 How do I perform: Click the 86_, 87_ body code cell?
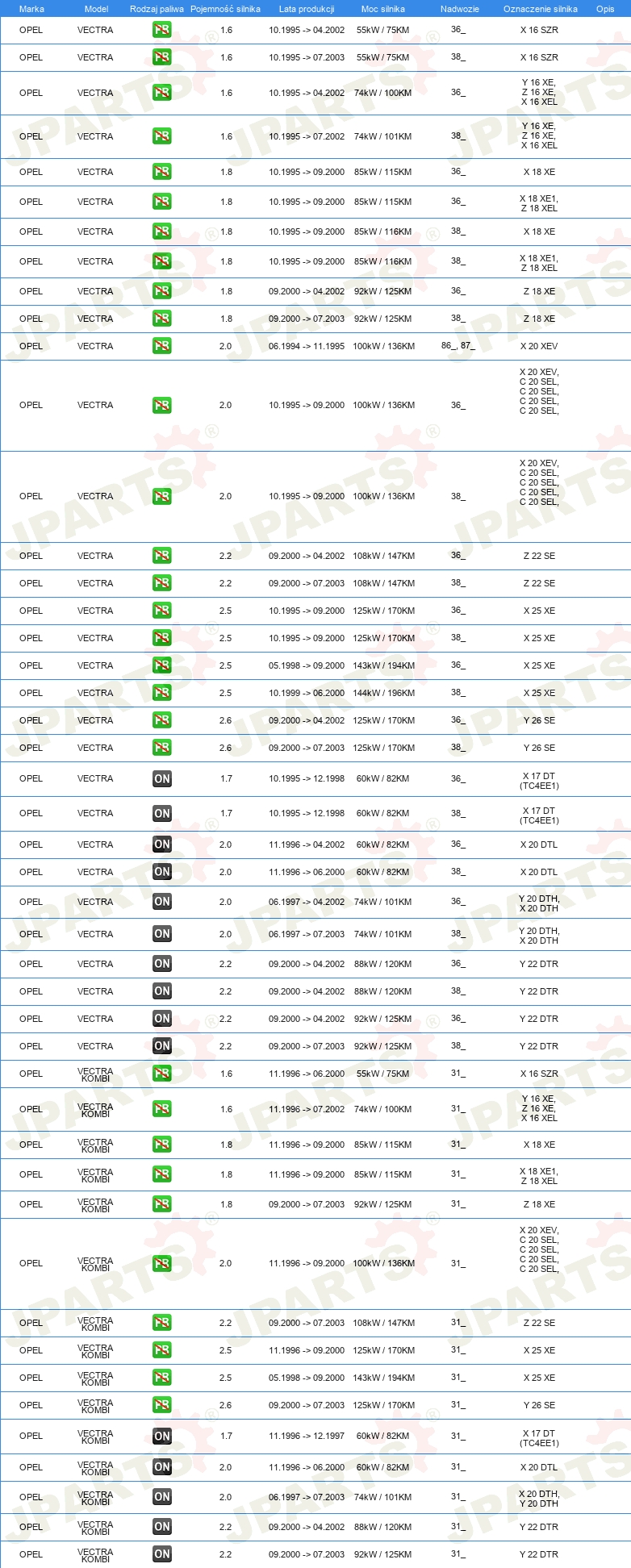coord(458,346)
